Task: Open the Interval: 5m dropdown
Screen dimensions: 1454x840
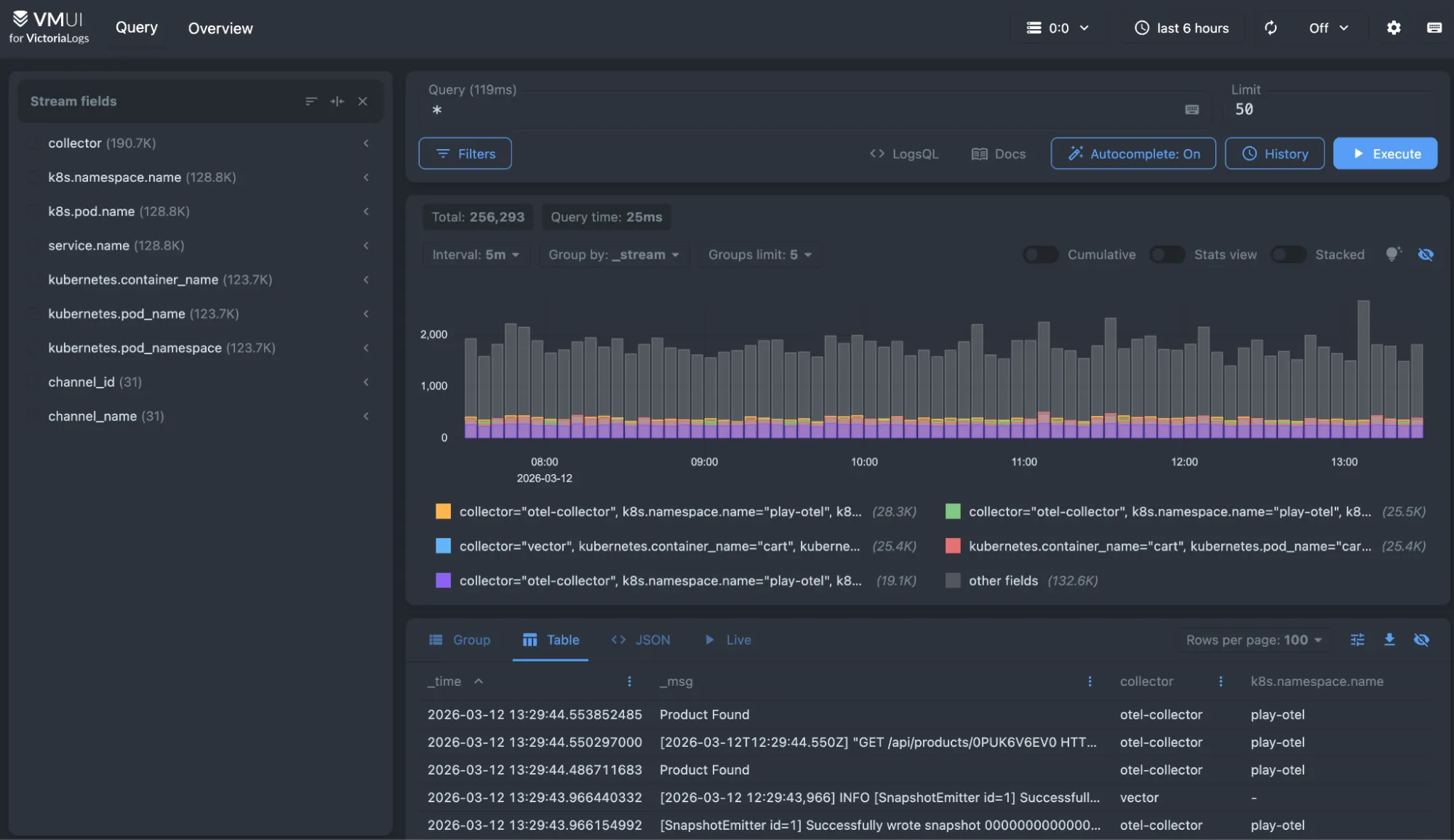Action: (476, 255)
